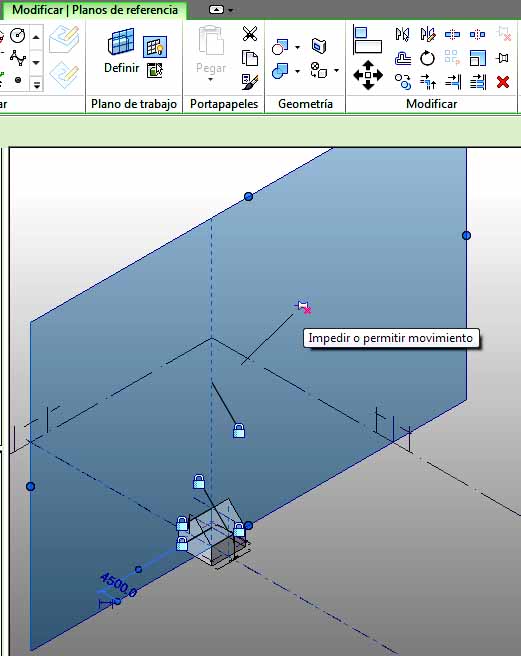The width and height of the screenshot is (521, 656).
Task: Select the Rotate tool
Action: pos(427,58)
